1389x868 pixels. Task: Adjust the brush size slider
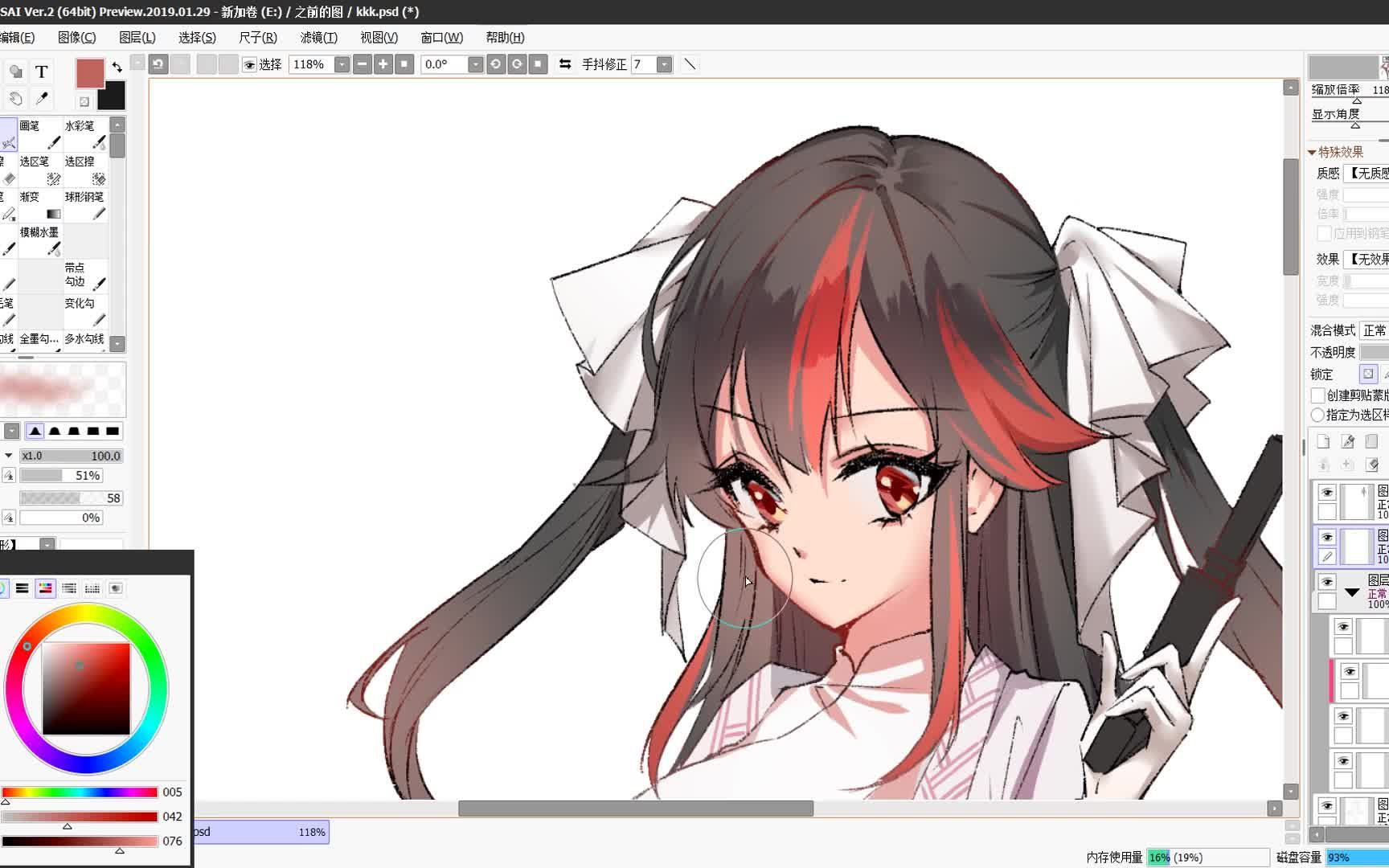71,456
